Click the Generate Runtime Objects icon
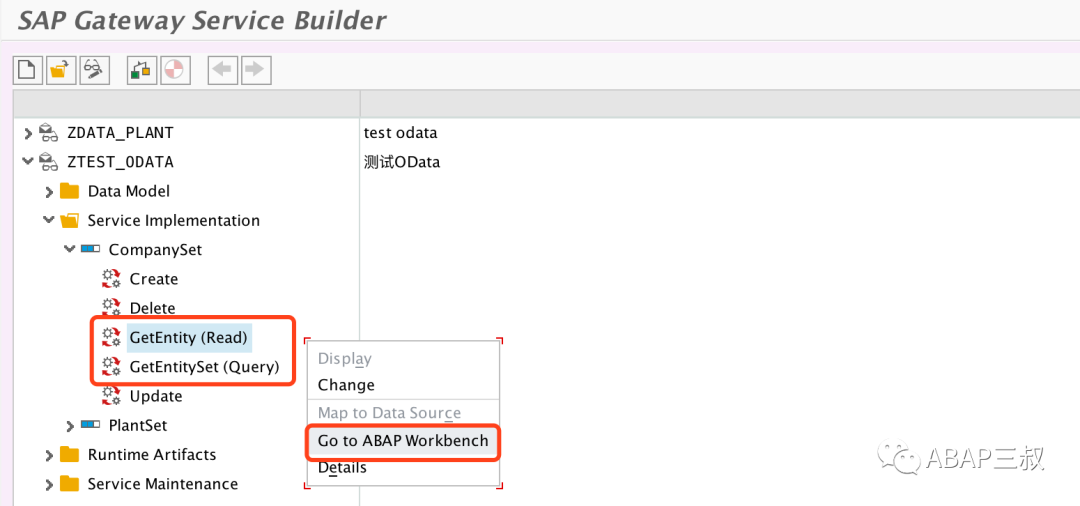Viewport: 1080px width, 506px height. 142,70
